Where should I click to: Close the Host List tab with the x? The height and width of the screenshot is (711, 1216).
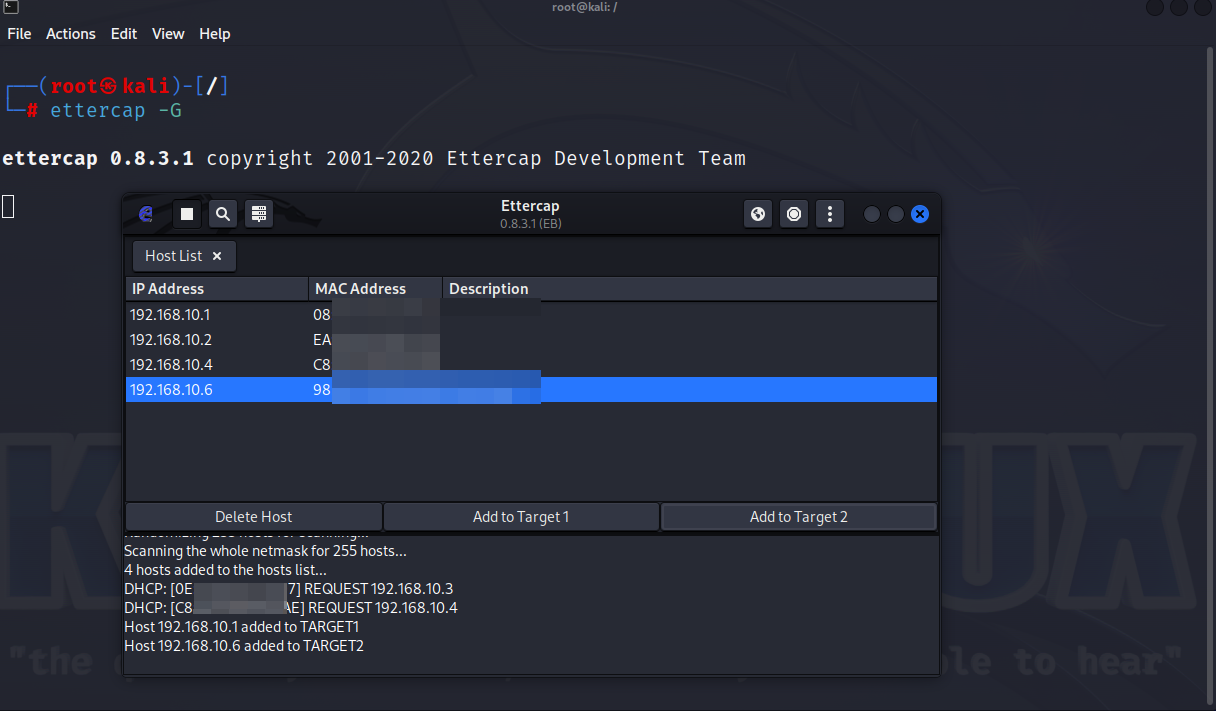click(x=217, y=256)
